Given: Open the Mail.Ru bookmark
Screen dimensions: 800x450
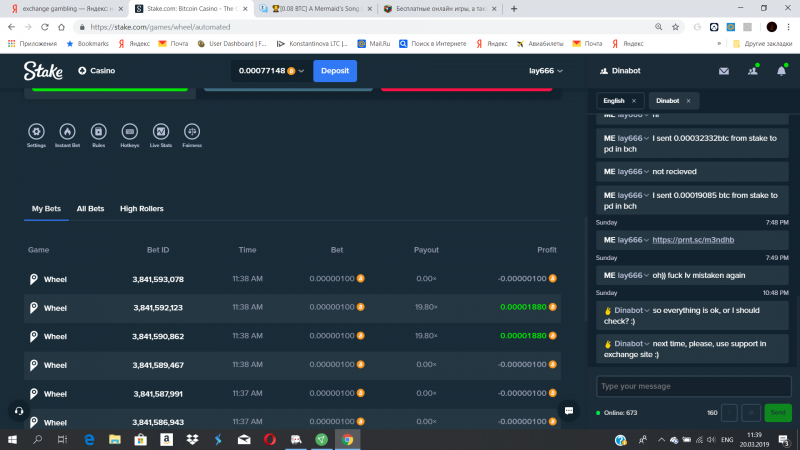Looking at the screenshot, I should pyautogui.click(x=374, y=44).
